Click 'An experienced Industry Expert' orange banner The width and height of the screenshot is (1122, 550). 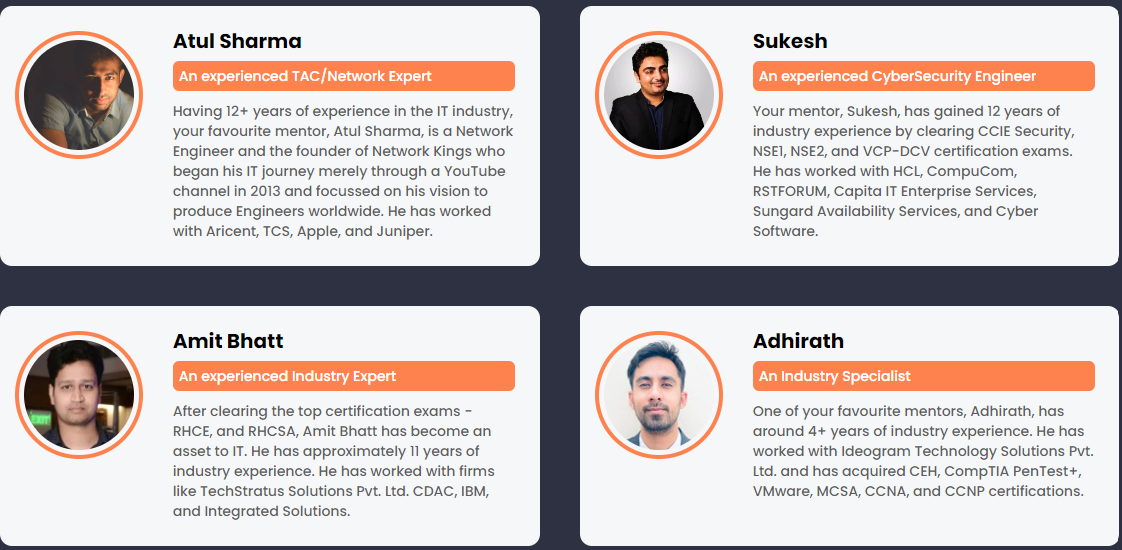pos(343,376)
